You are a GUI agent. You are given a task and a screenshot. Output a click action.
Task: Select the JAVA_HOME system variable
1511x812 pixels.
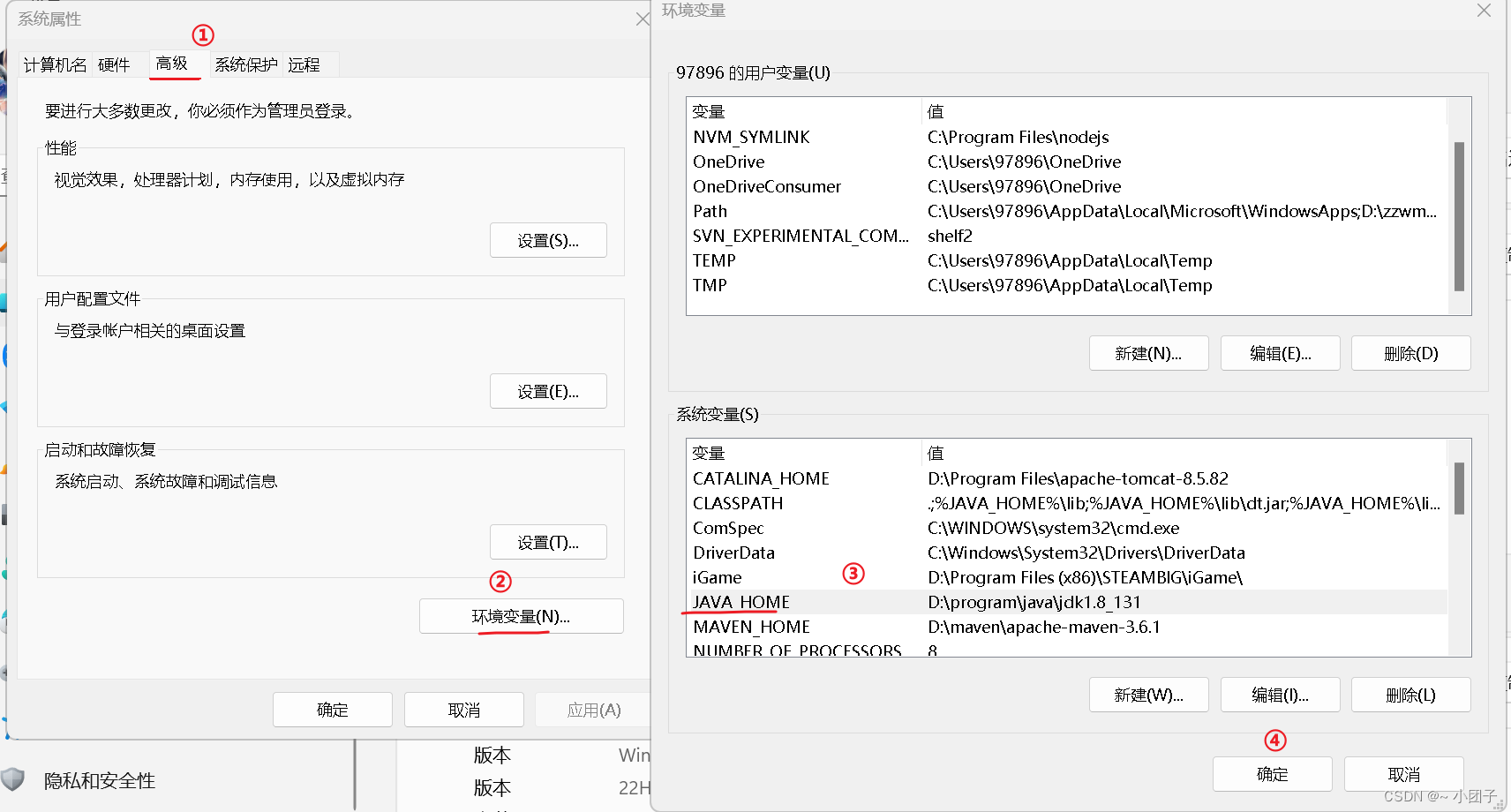[1067, 602]
